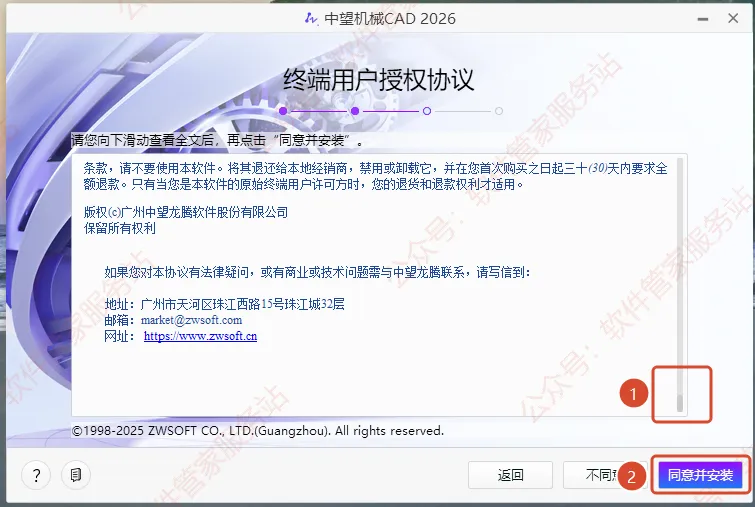This screenshot has height=507, width=755.
Task: Click the 不同意 button
Action: (x=605, y=475)
